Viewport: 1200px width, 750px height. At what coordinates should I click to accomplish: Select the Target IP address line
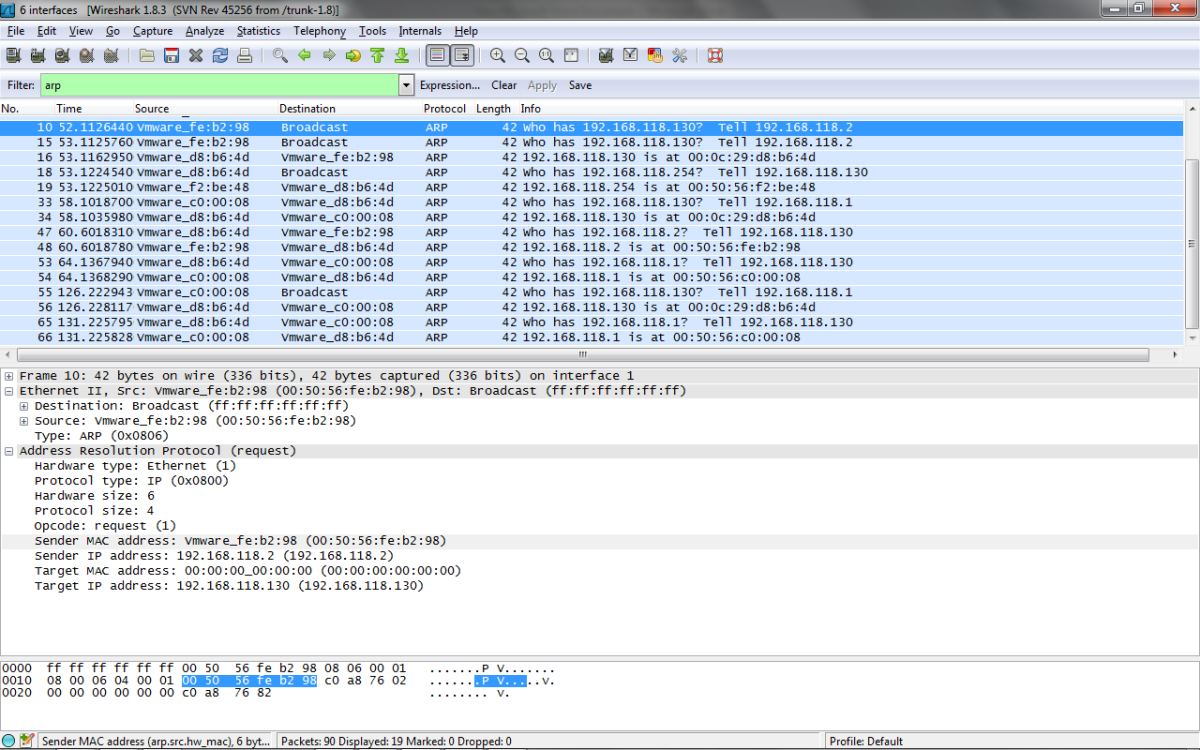pyautogui.click(x=229, y=586)
